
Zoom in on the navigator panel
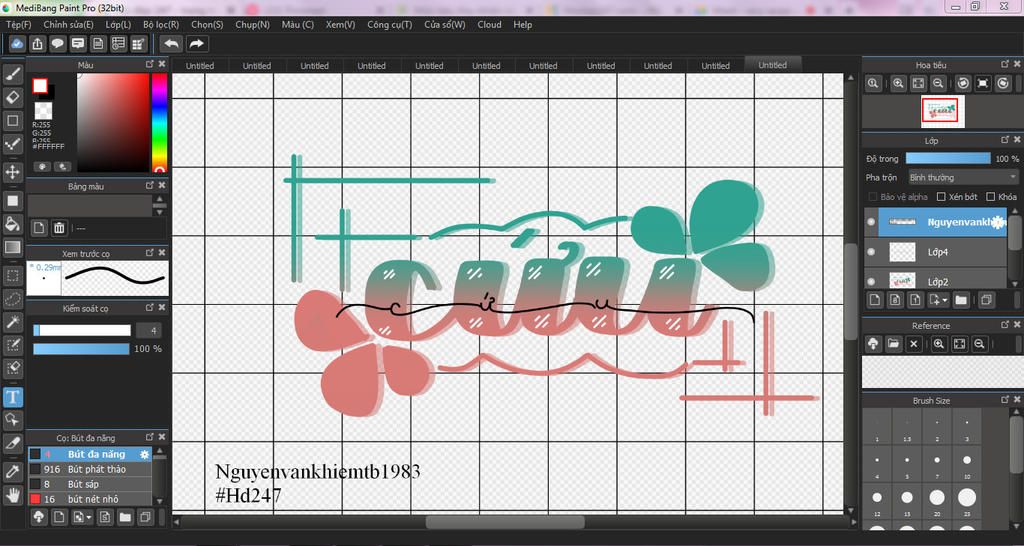[x=899, y=84]
